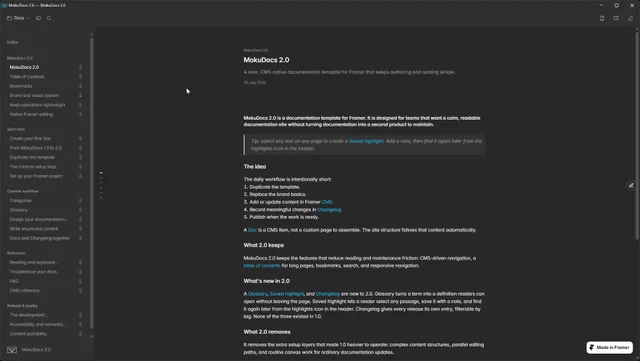Viewport: 640px width, 361px height.
Task: Open The minimal setup loop page
Action: [x=33, y=167]
